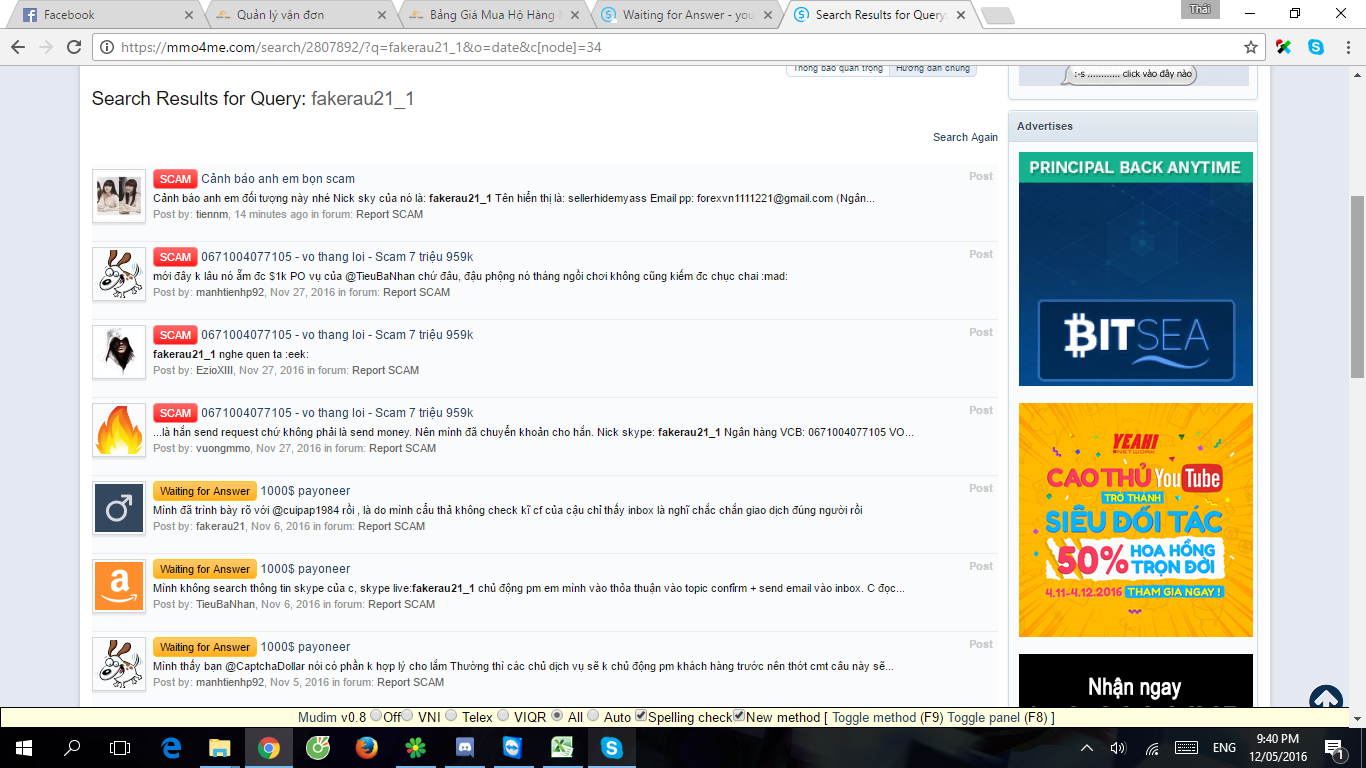Open the Windows Start menu
The height and width of the screenshot is (768, 1366).
[x=24, y=748]
